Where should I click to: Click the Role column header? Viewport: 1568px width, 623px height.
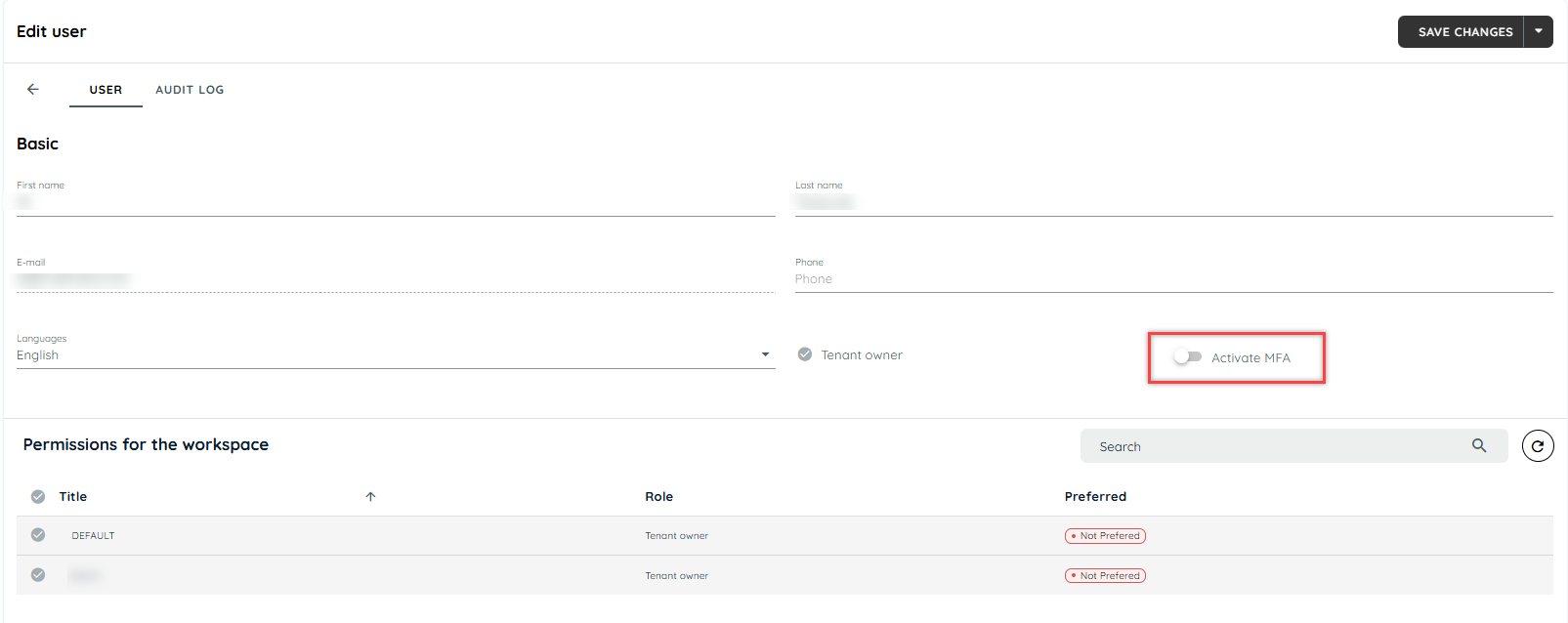point(658,496)
